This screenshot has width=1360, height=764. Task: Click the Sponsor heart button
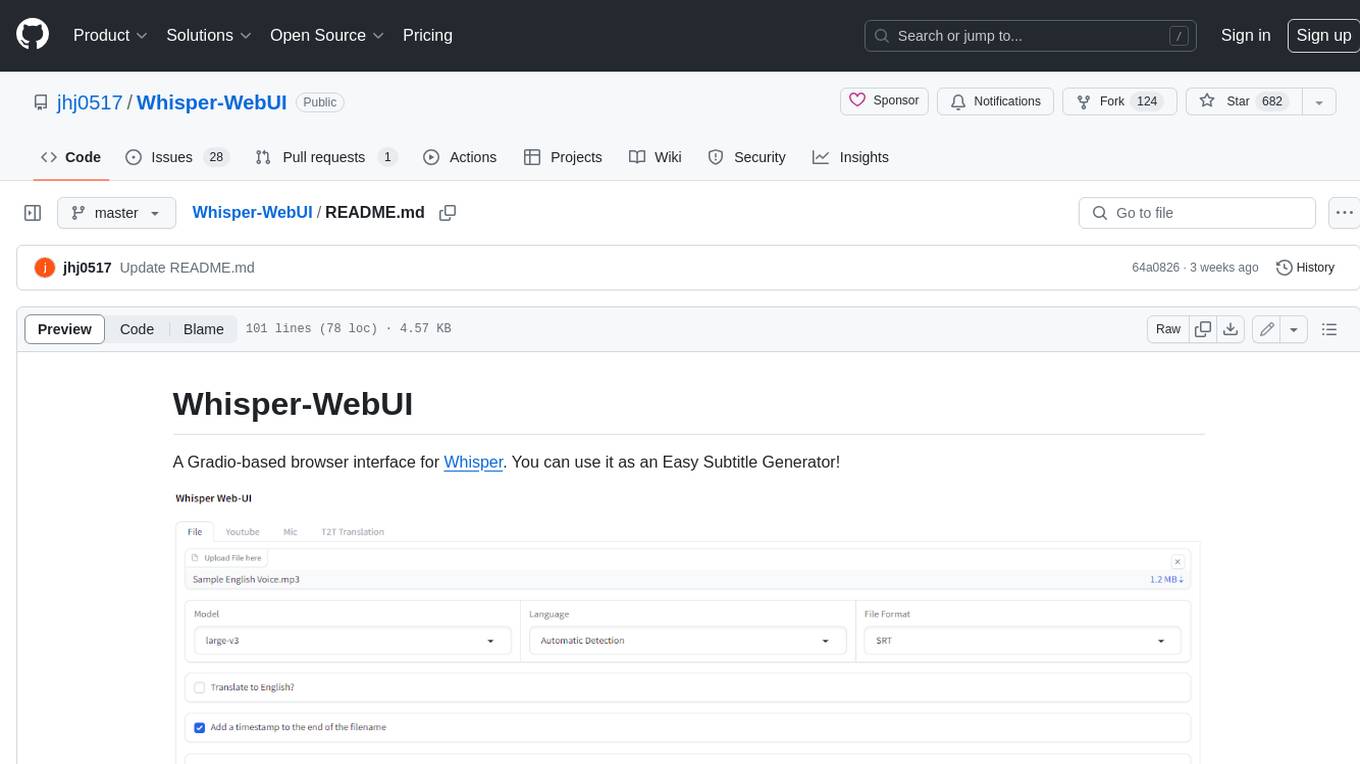pyautogui.click(x=884, y=101)
